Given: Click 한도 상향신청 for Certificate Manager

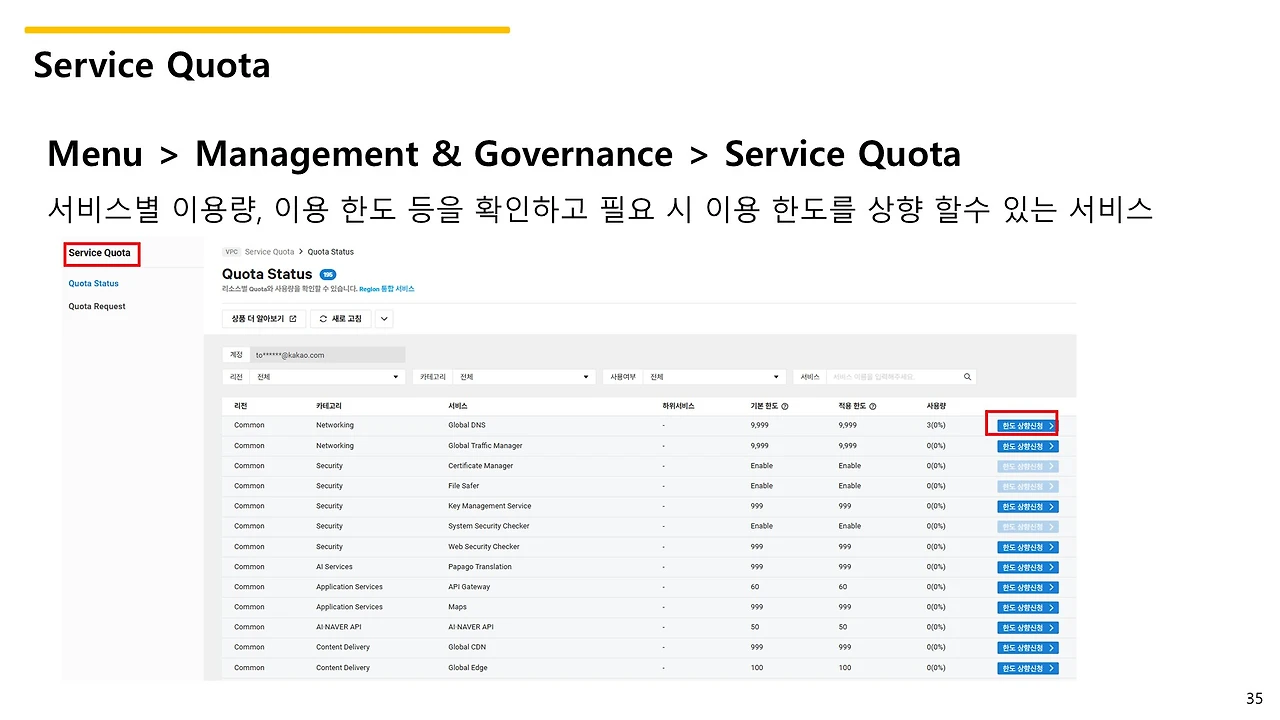Looking at the screenshot, I should pyautogui.click(x=1028, y=466).
